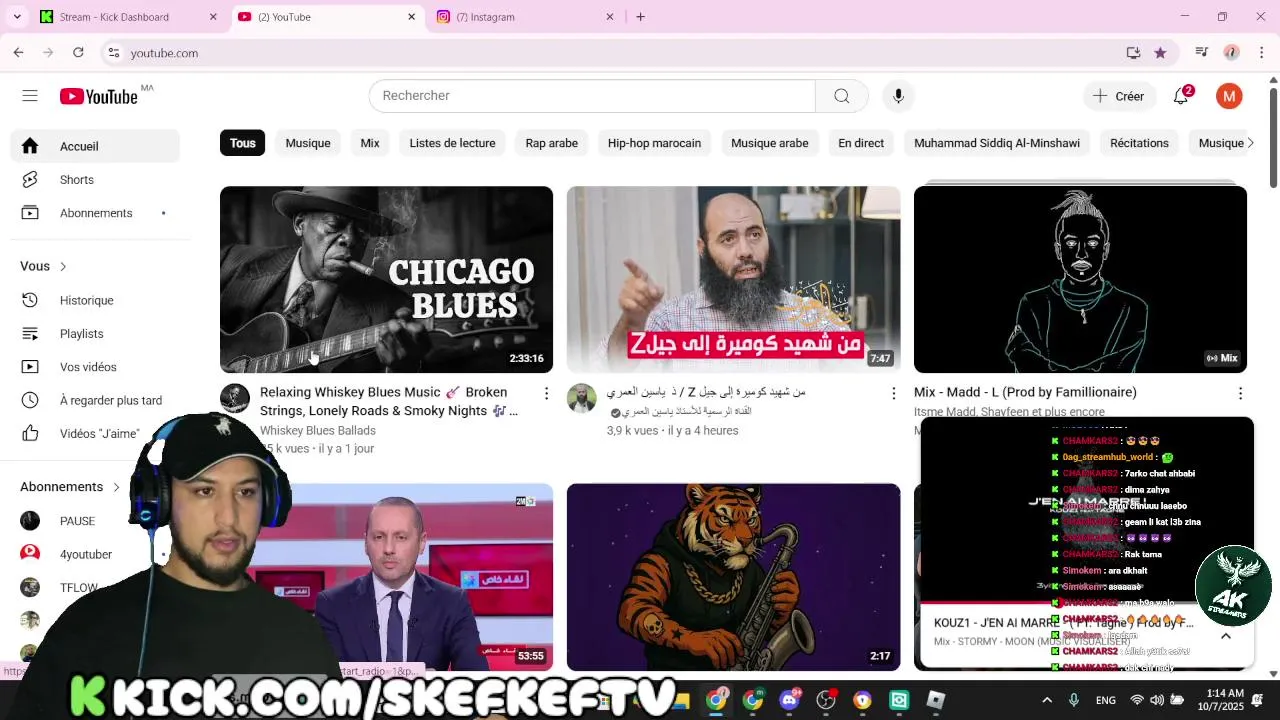The image size is (1280, 720).
Task: Reload the page with refresh icon
Action: [78, 53]
